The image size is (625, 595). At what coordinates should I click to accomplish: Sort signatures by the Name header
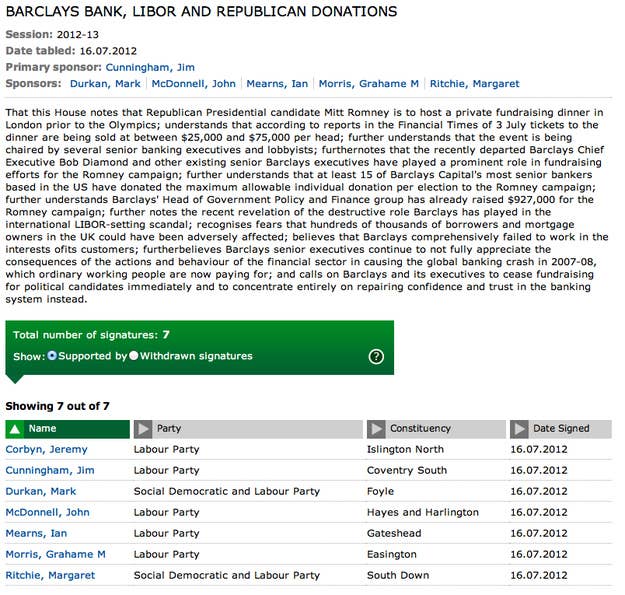point(43,429)
